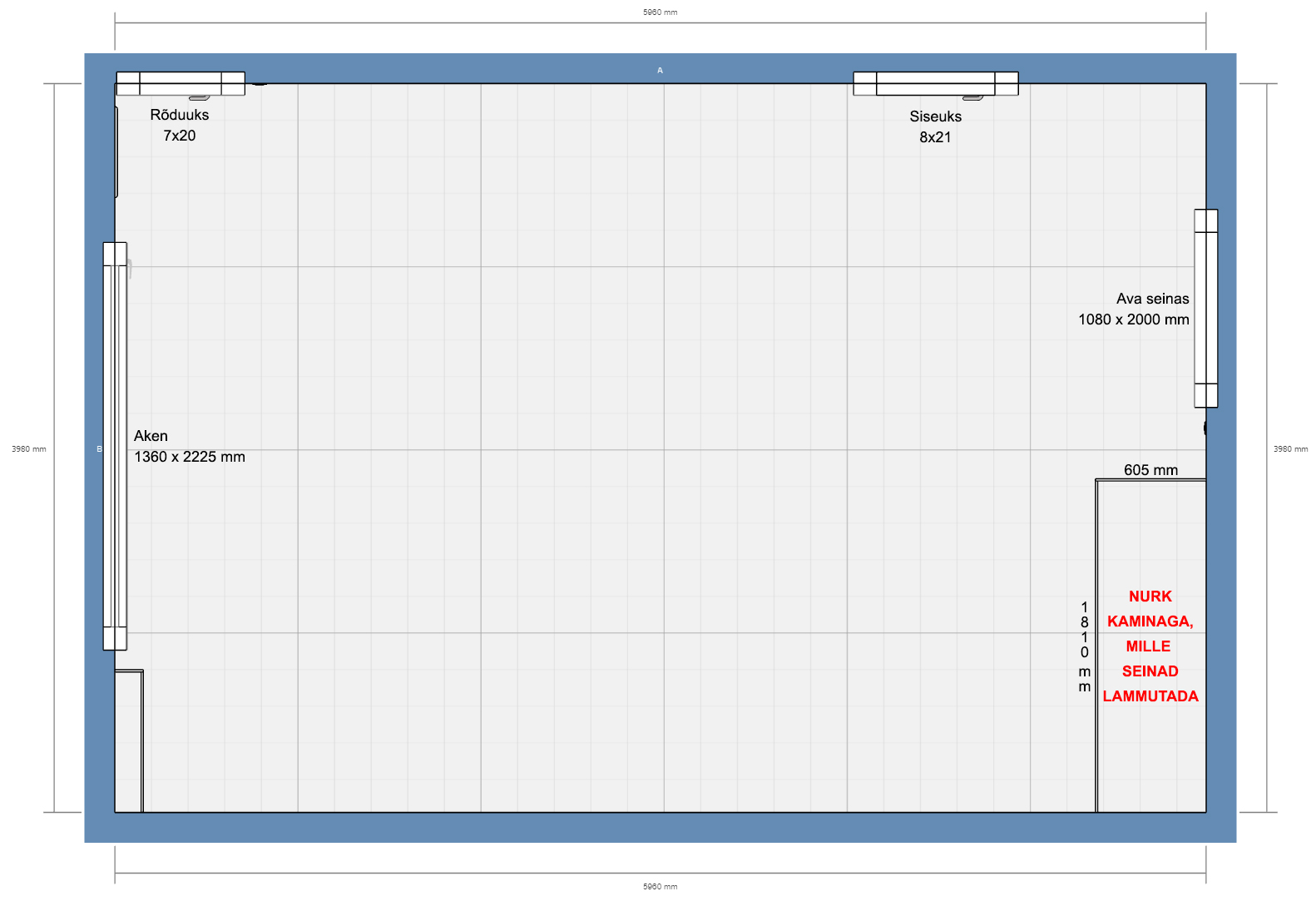Click the wall label A
Image resolution: width=1316 pixels, height=901 pixels.
pos(660,71)
